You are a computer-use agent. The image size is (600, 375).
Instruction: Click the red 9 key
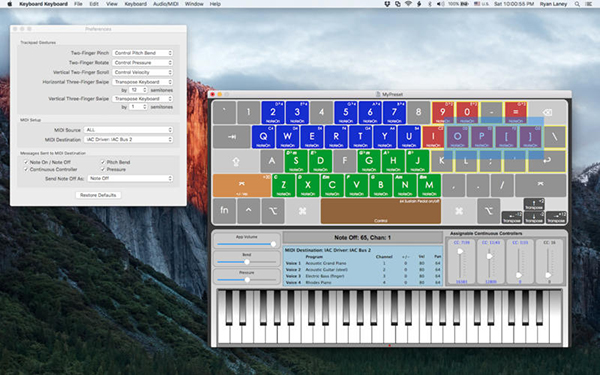(x=443, y=112)
